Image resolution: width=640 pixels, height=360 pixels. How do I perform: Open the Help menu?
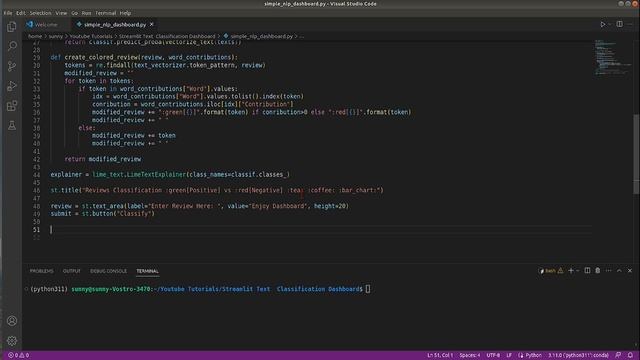tap(125, 13)
